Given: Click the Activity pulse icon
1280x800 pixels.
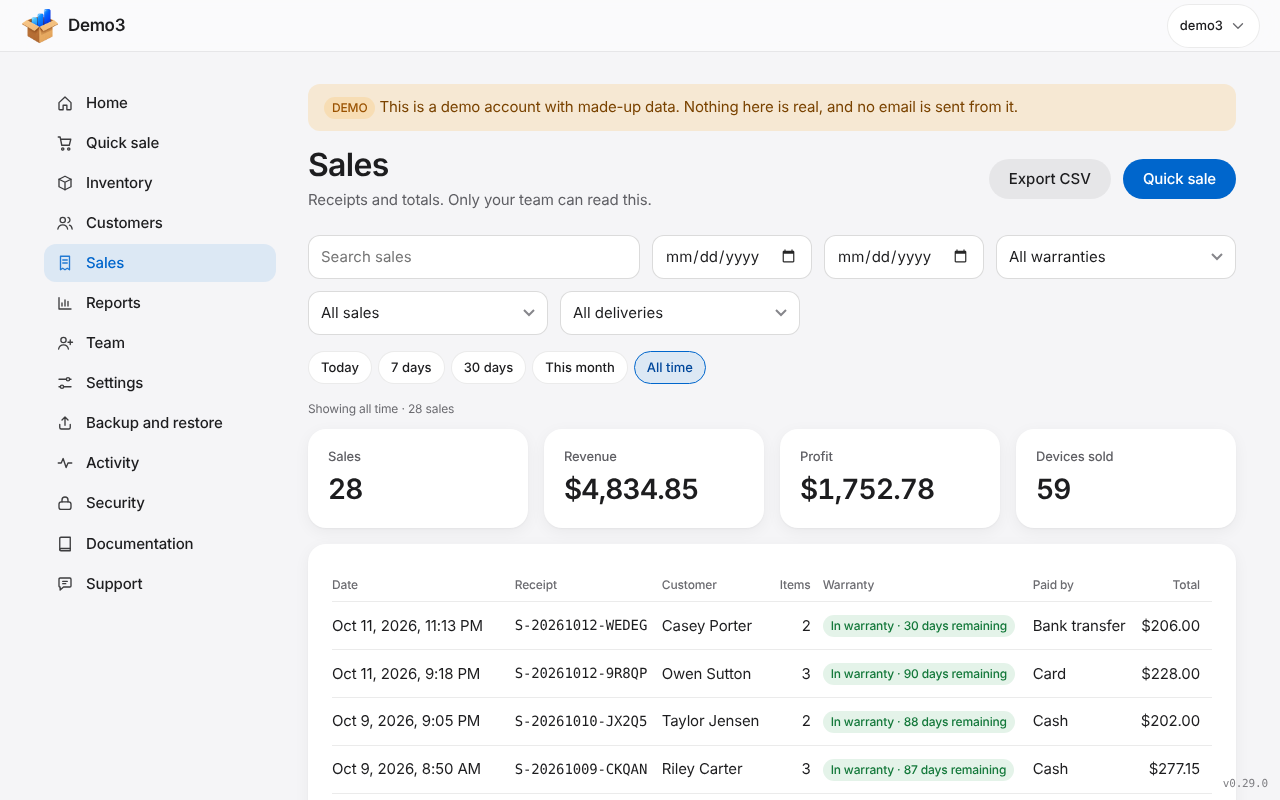Looking at the screenshot, I should [x=65, y=463].
